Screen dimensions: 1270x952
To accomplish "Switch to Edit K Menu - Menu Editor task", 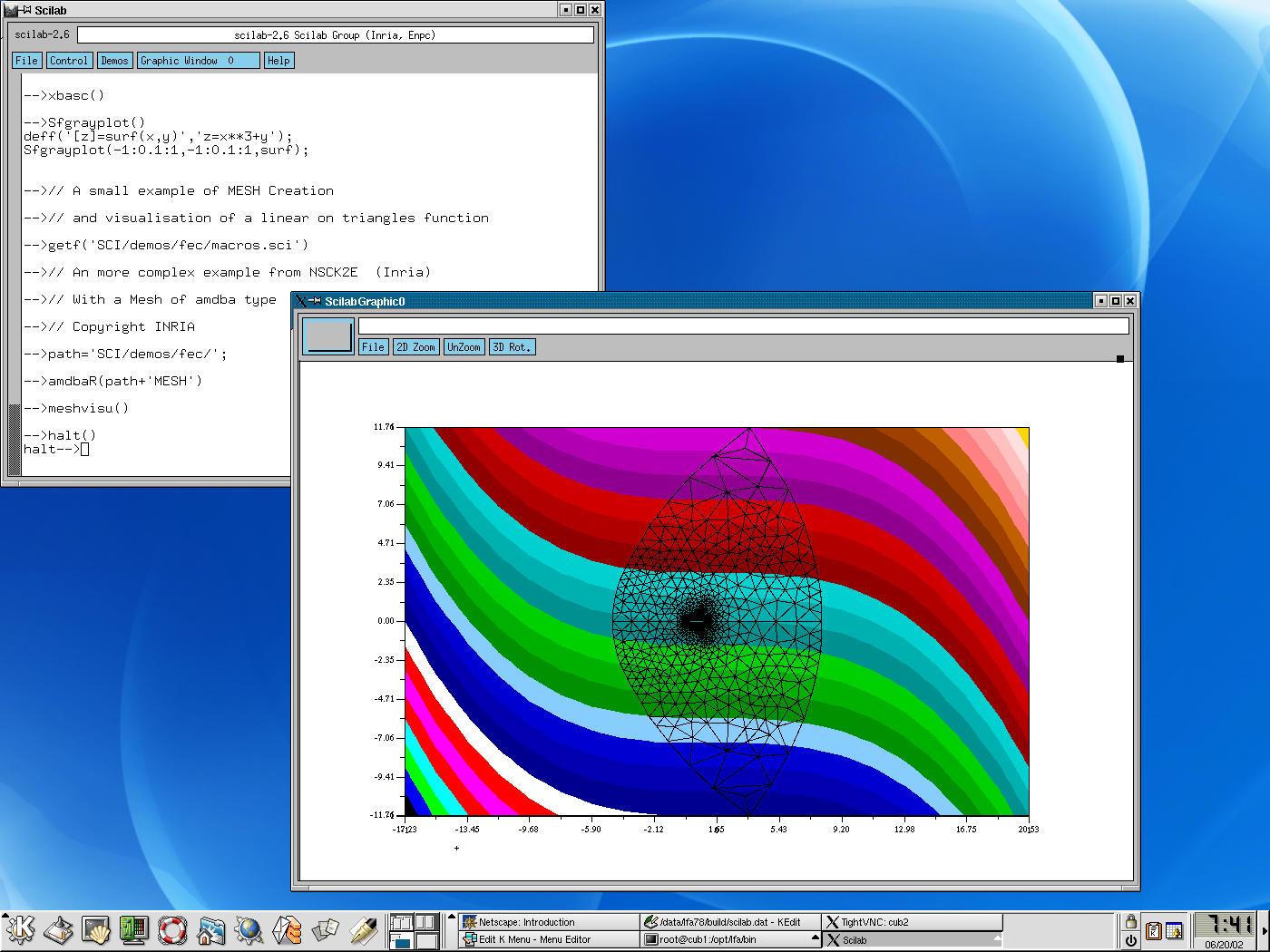I will pyautogui.click(x=548, y=940).
